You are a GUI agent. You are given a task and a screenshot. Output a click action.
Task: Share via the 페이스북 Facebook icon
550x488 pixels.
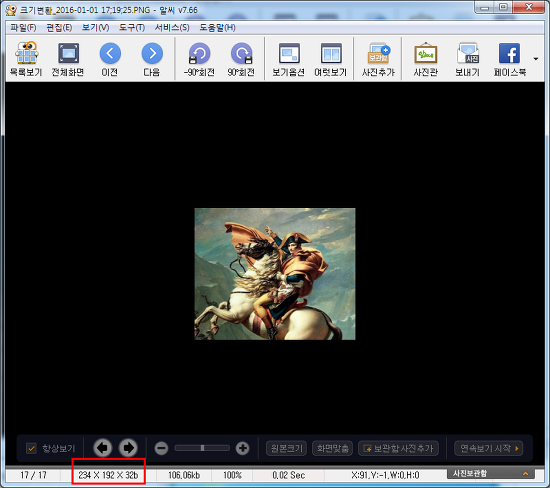tap(510, 59)
